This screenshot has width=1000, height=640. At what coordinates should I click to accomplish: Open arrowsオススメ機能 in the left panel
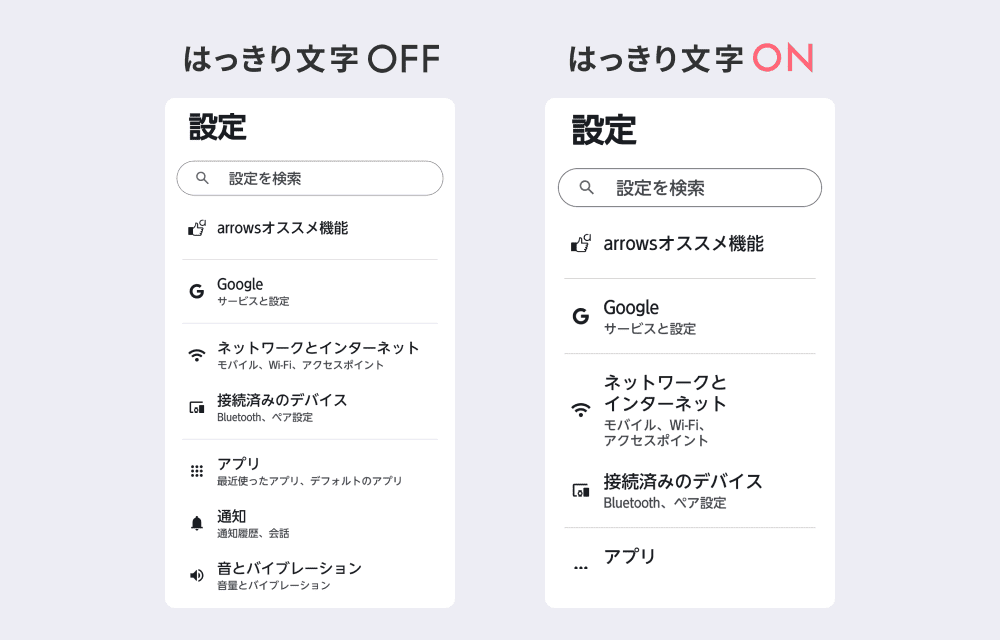point(310,228)
